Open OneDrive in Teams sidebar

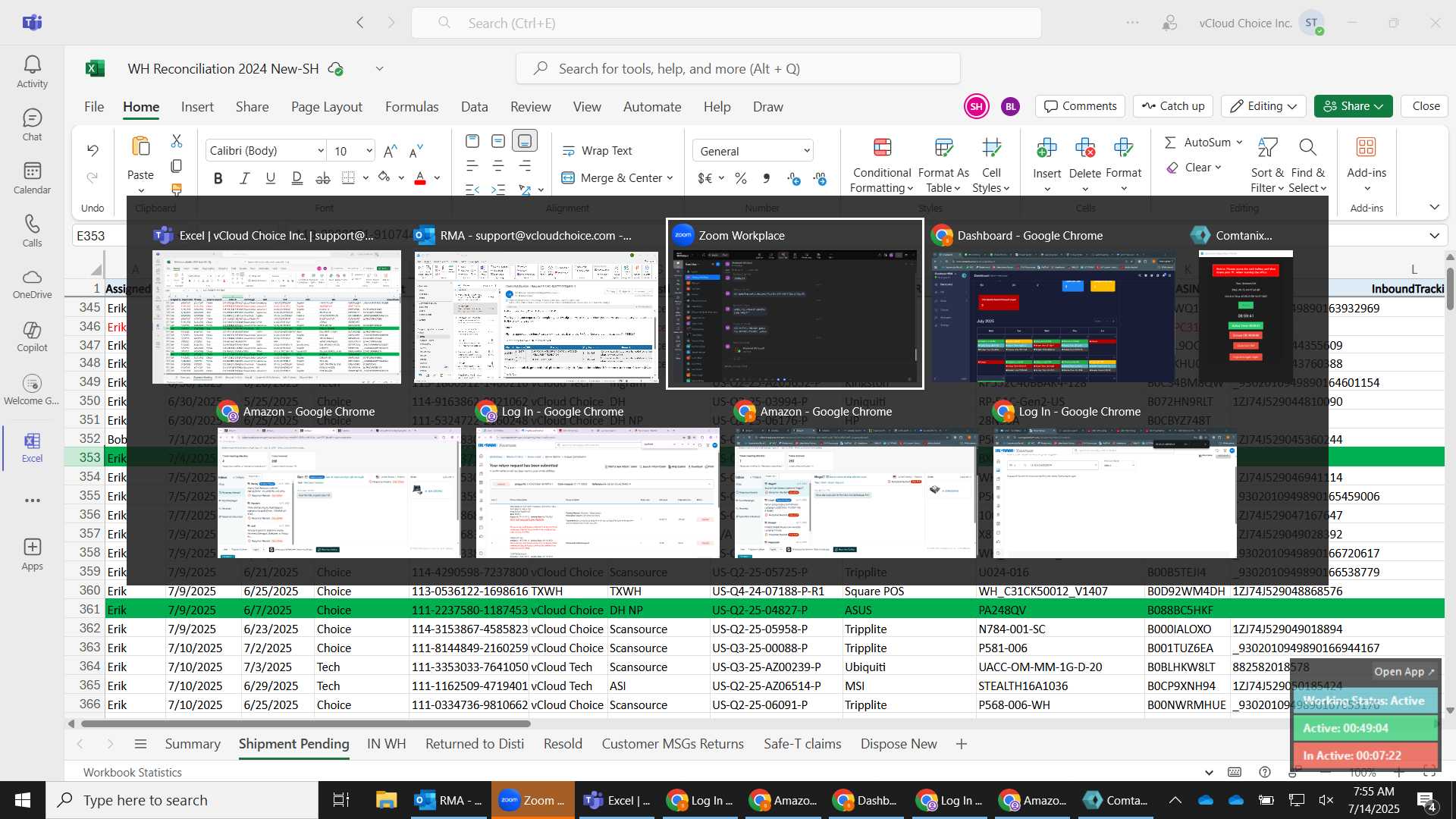point(32,284)
